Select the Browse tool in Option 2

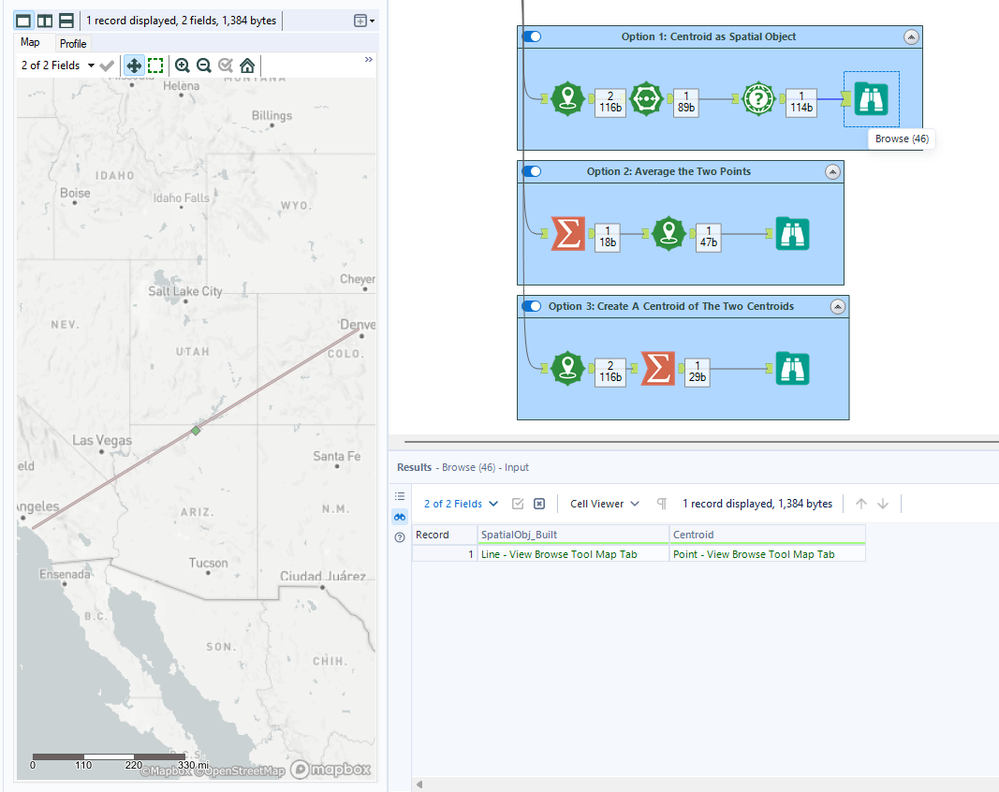pos(793,234)
